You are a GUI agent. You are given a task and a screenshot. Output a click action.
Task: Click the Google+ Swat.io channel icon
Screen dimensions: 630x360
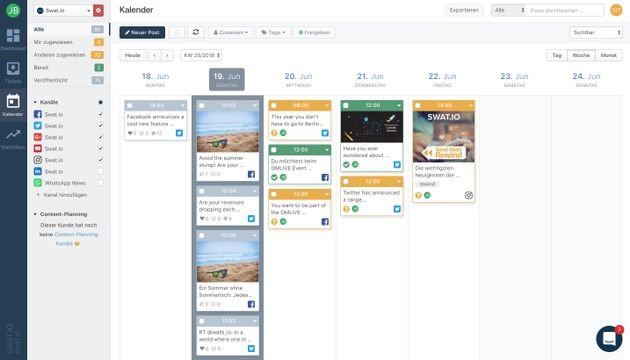coord(37,137)
